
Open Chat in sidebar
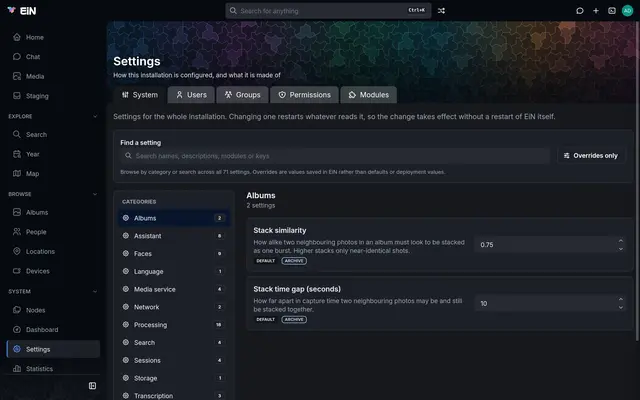click(x=53, y=57)
